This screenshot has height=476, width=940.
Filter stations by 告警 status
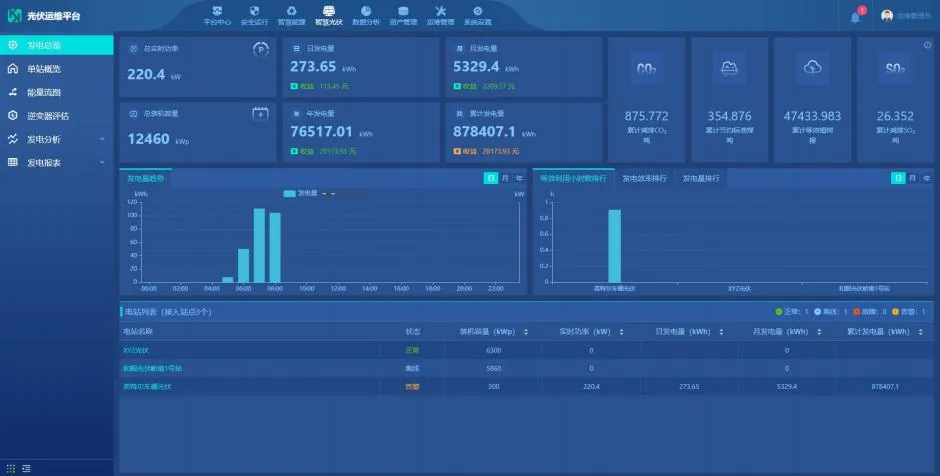909,312
